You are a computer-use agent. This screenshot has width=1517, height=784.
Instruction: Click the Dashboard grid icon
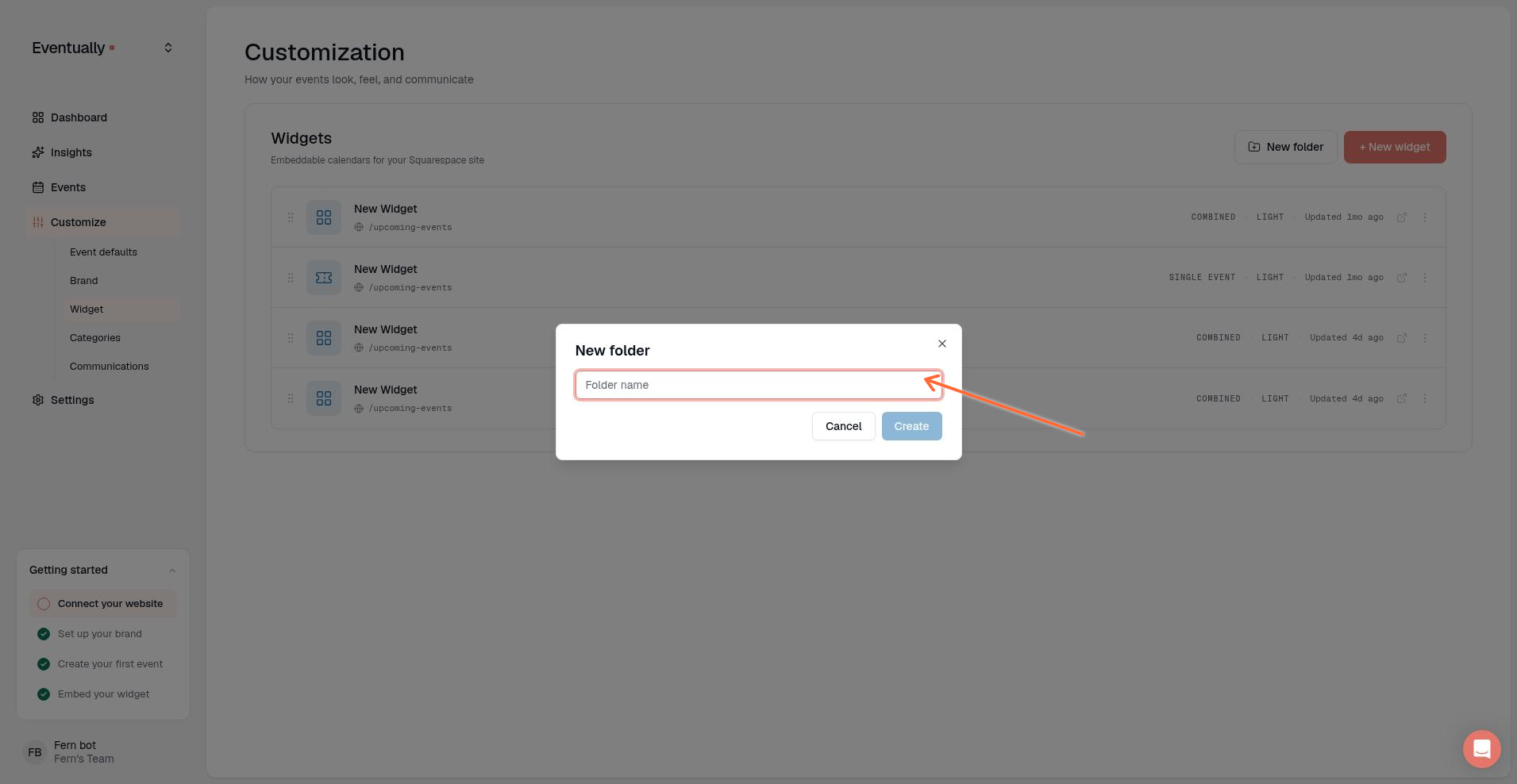[x=38, y=117]
